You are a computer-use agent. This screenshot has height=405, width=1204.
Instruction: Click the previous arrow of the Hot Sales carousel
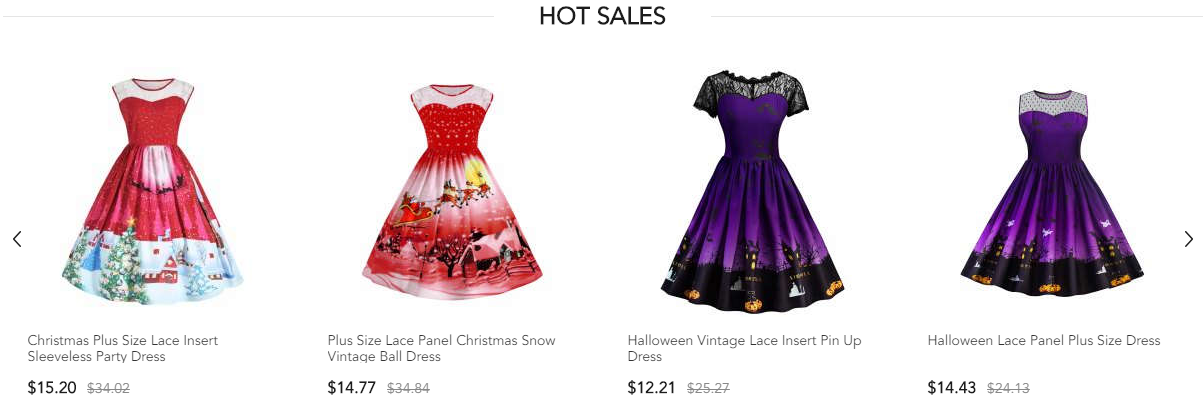click(x=17, y=239)
